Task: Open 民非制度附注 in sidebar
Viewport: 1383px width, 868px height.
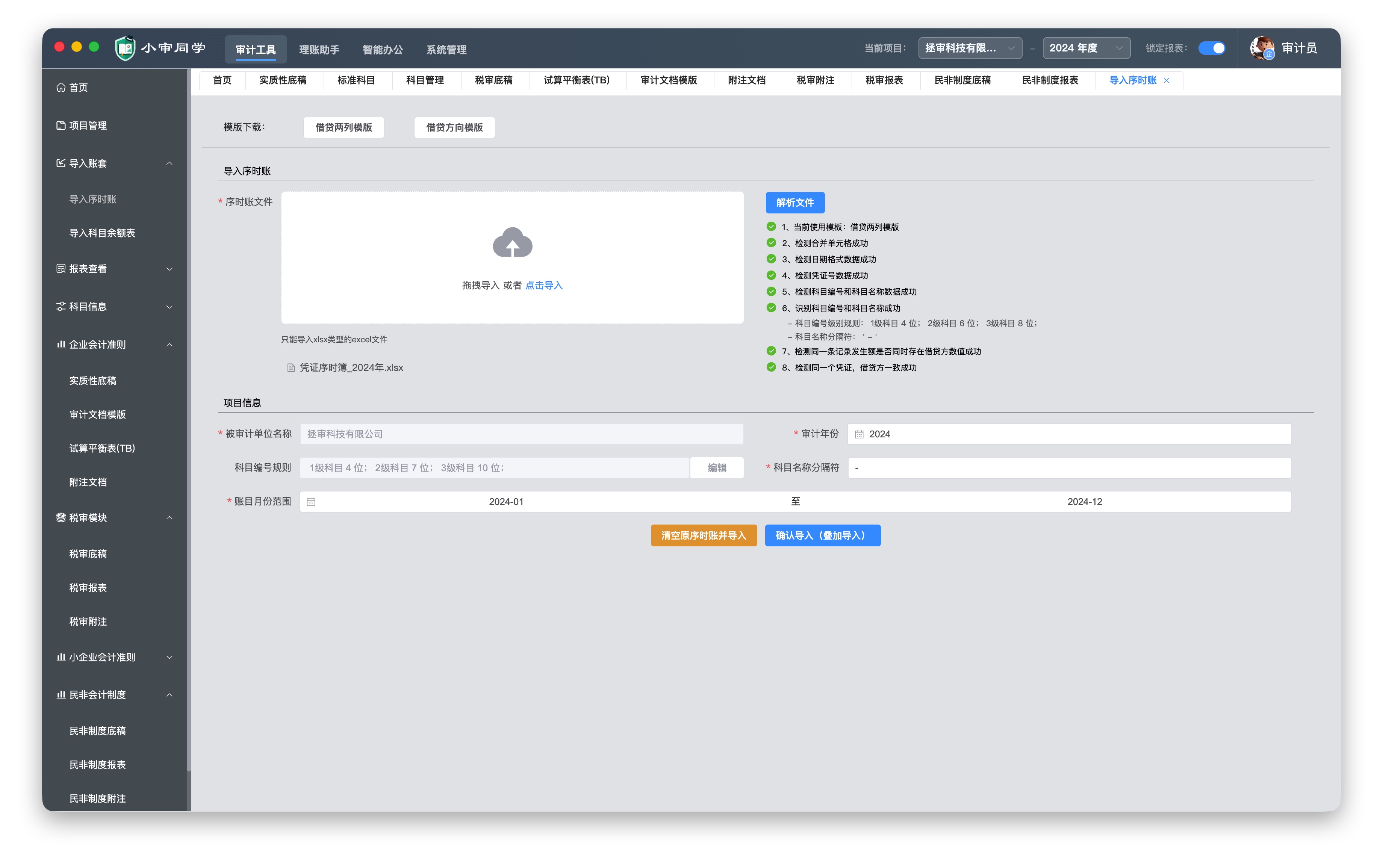Action: [98, 798]
